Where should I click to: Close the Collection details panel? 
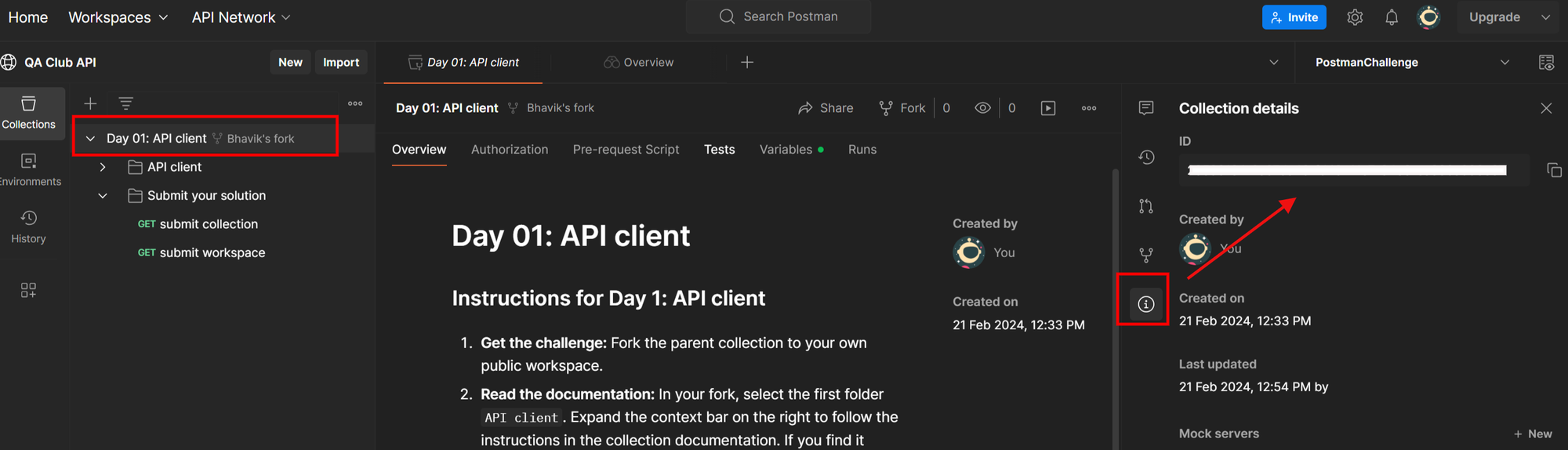[x=1546, y=108]
